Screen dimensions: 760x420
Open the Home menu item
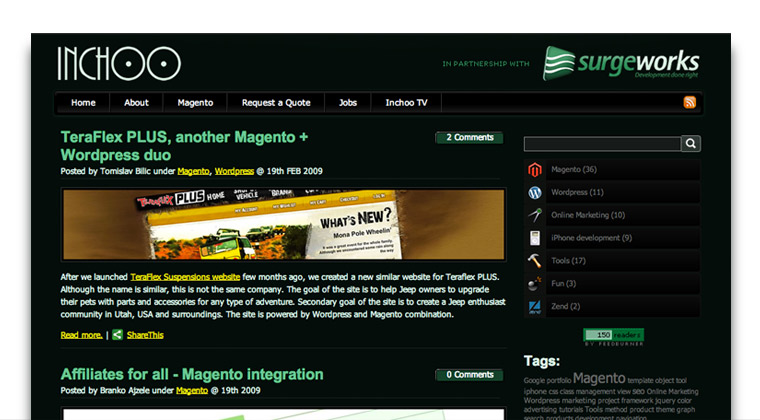point(83,103)
